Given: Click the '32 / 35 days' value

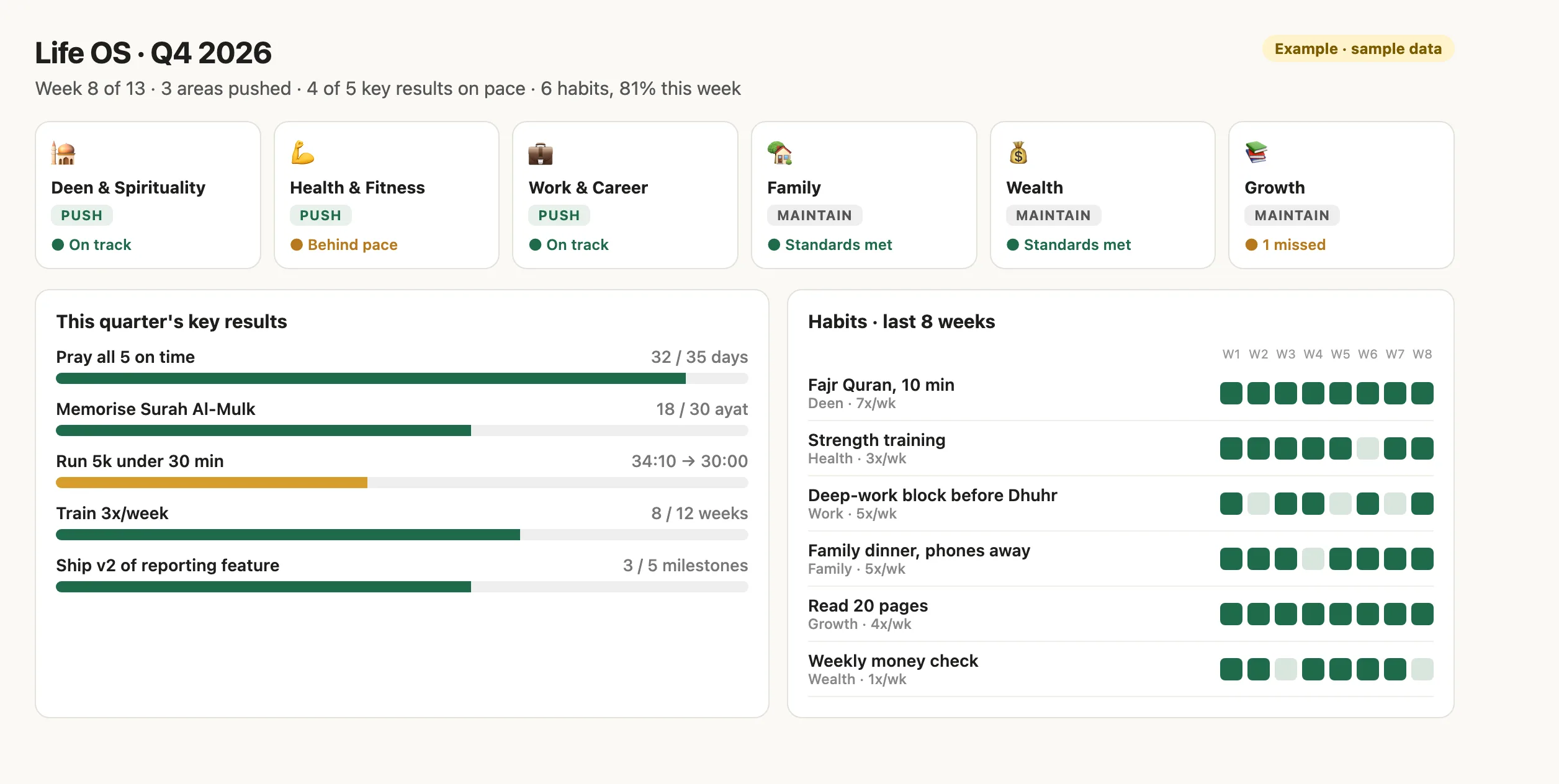Looking at the screenshot, I should (699, 357).
